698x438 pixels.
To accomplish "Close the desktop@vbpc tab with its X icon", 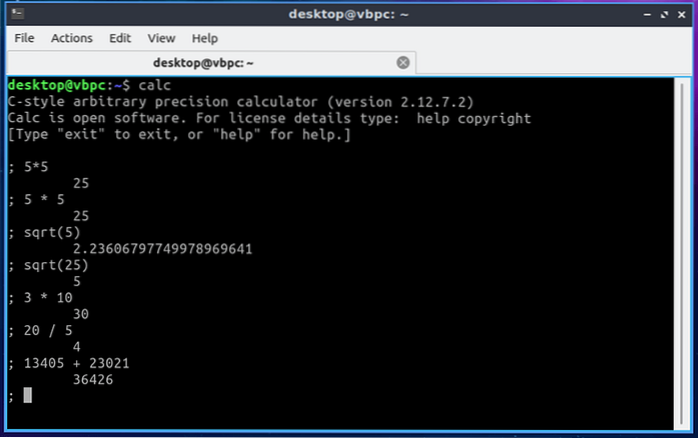I will (x=403, y=62).
